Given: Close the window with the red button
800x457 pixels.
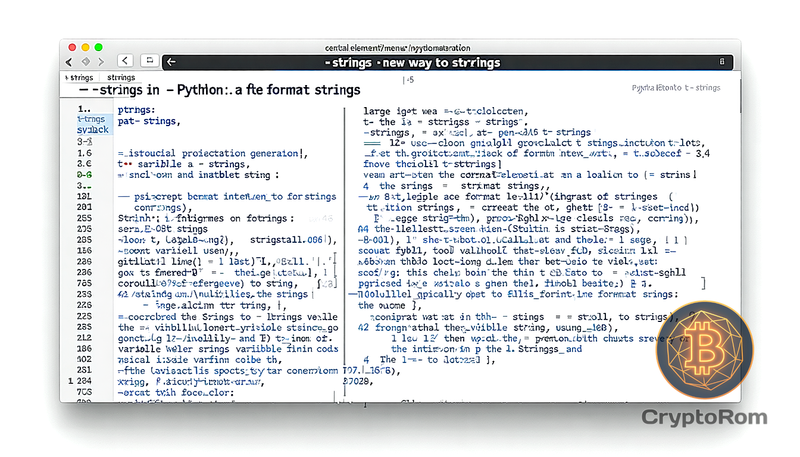Looking at the screenshot, I should (x=72, y=47).
